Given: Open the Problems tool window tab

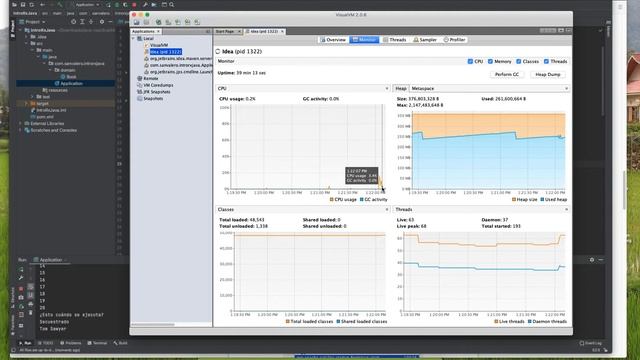Looking at the screenshot, I should tap(71, 343).
